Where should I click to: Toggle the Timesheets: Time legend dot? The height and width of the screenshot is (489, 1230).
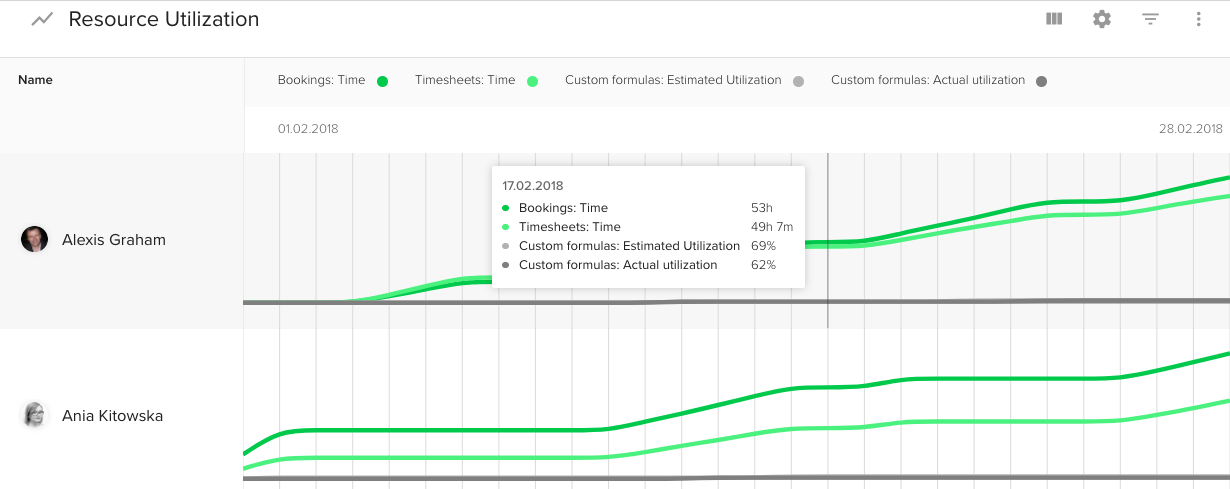pos(532,81)
